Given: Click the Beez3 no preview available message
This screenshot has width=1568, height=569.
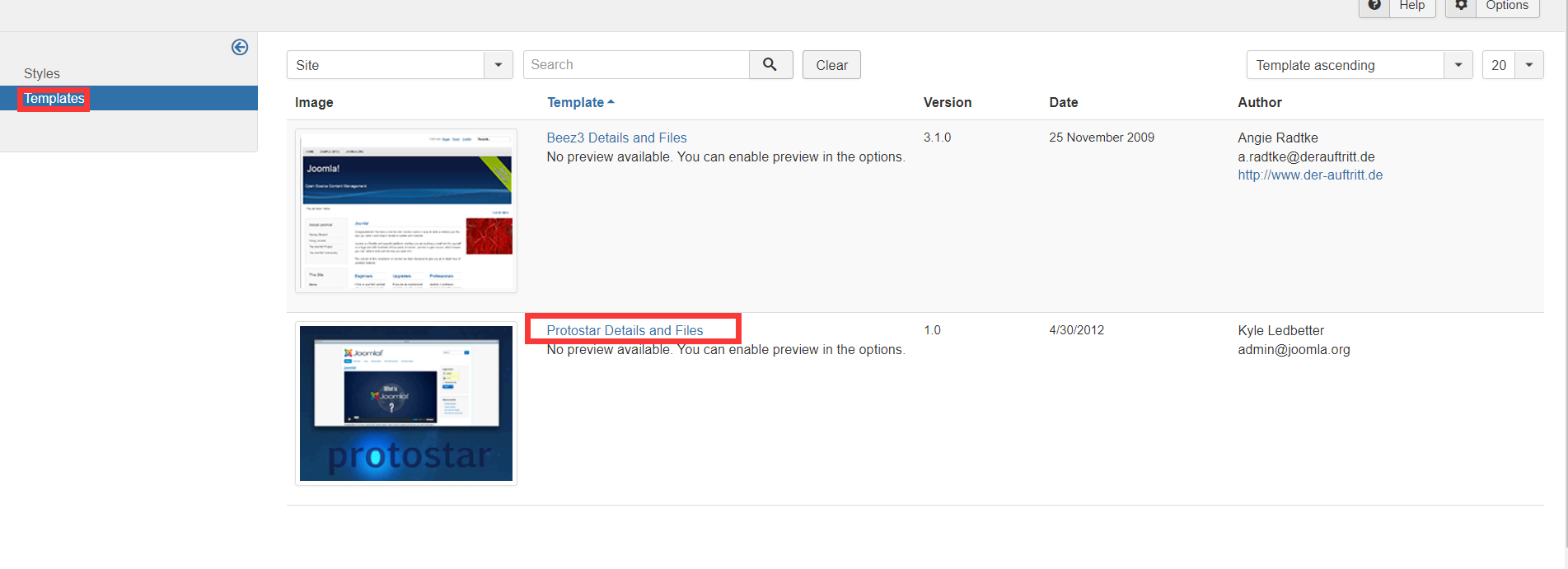Looking at the screenshot, I should pos(726,156).
